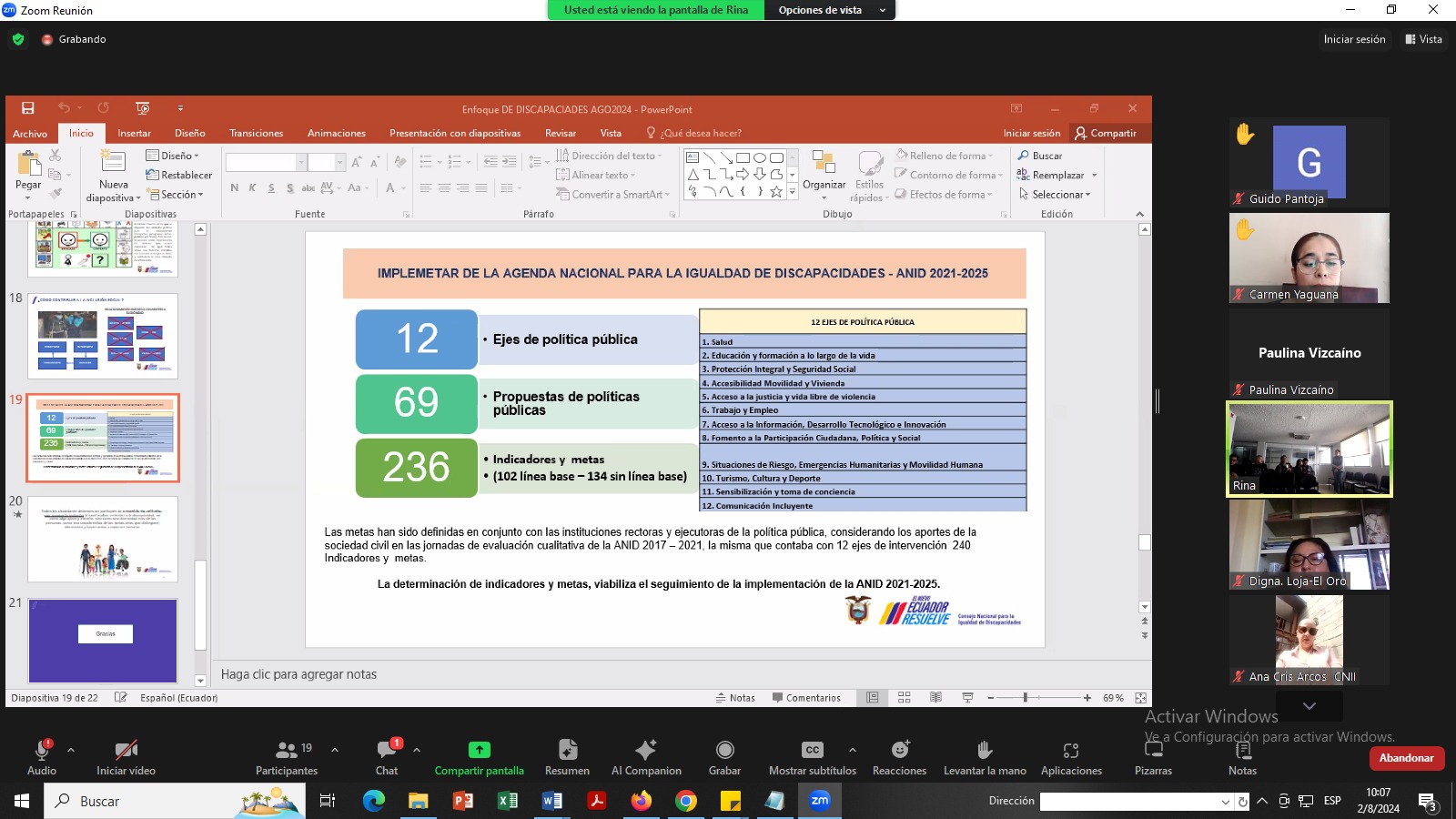Click the Compartir button in PowerPoint
The width and height of the screenshot is (1456, 819).
[x=1106, y=133]
